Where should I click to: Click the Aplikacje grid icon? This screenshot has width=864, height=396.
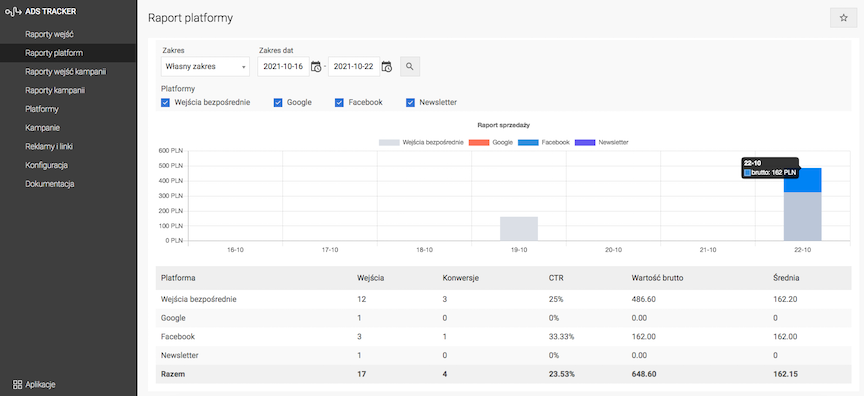[17, 384]
